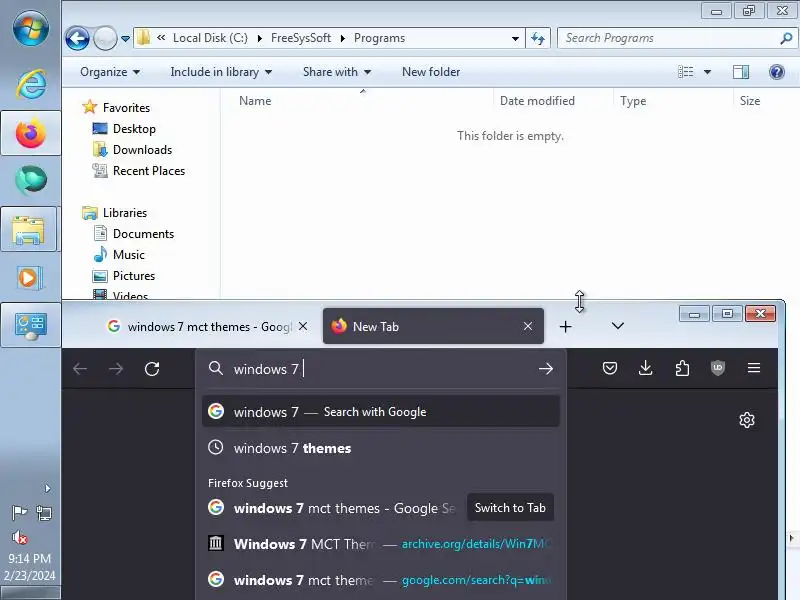The image size is (800, 600).
Task: Open more view options dropdown arrow
Action: tap(707, 72)
